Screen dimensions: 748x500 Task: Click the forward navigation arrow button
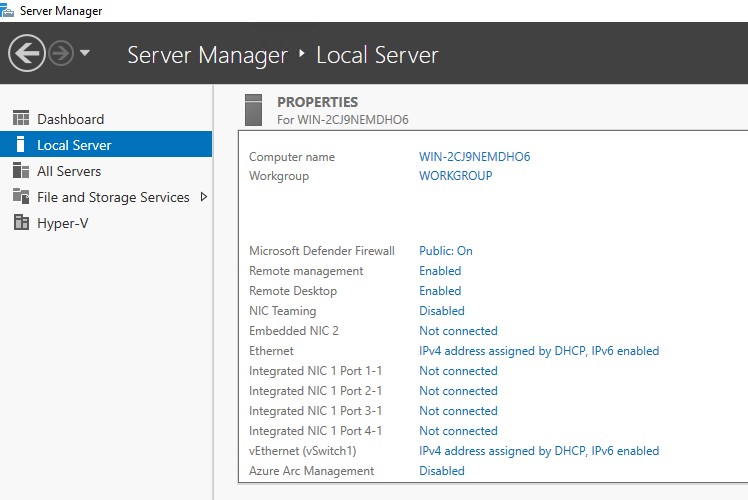[61, 53]
